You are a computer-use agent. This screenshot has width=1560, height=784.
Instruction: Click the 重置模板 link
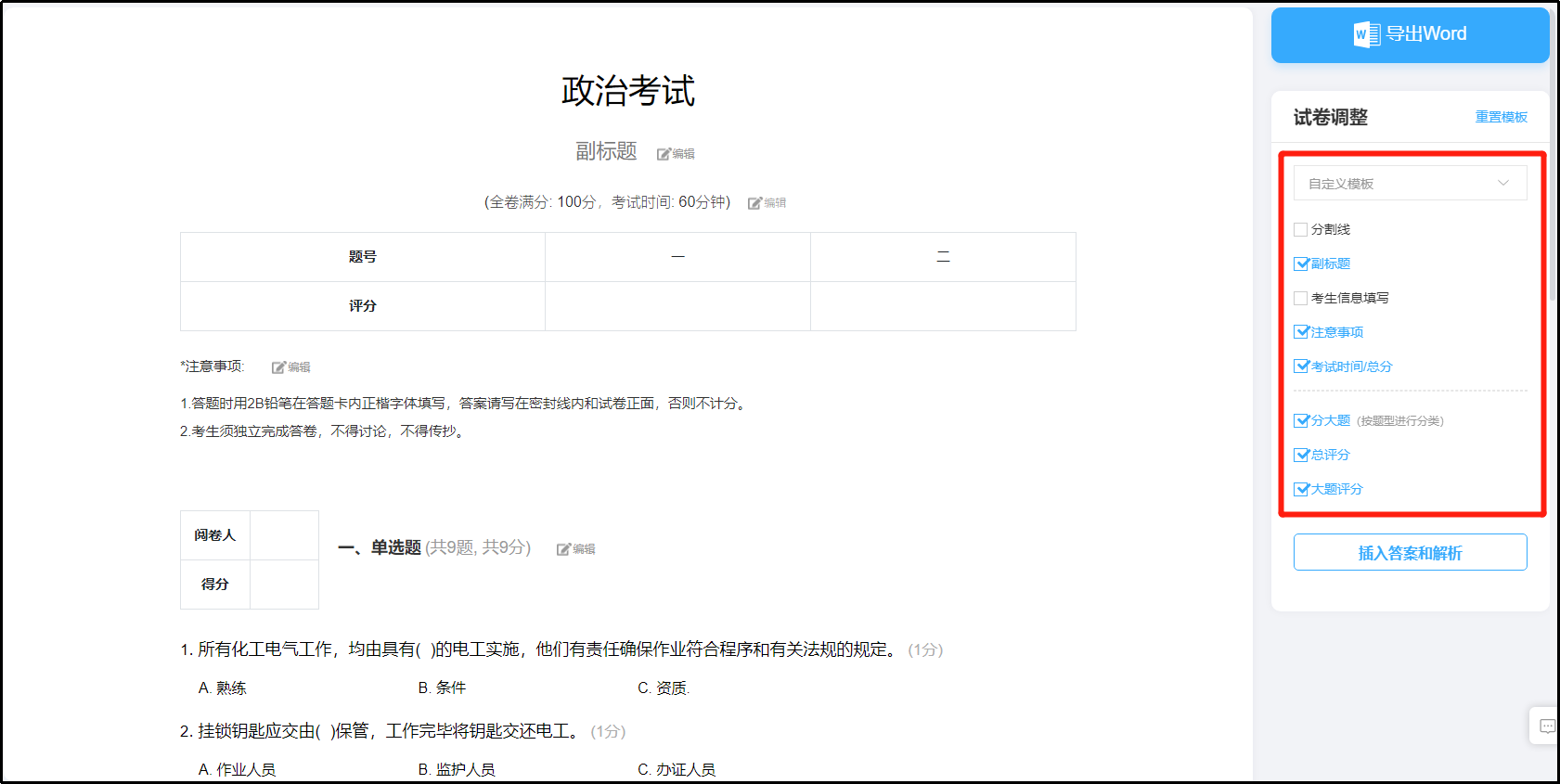1501,117
